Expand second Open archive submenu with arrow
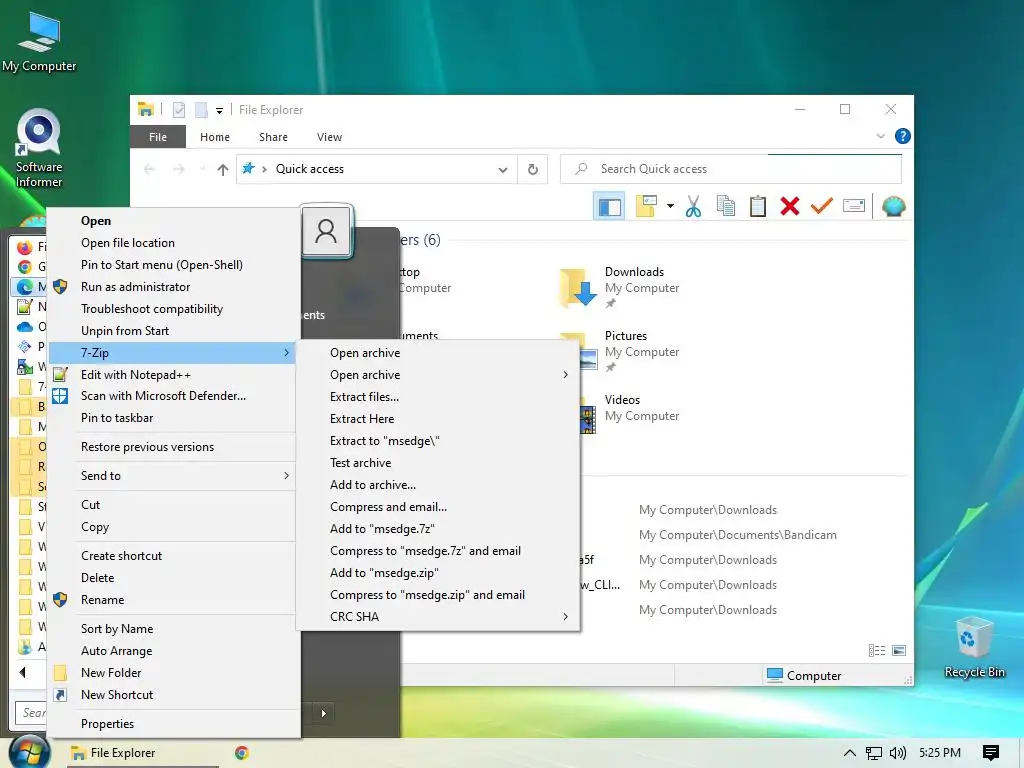Image resolution: width=1024 pixels, height=768 pixels. (566, 375)
